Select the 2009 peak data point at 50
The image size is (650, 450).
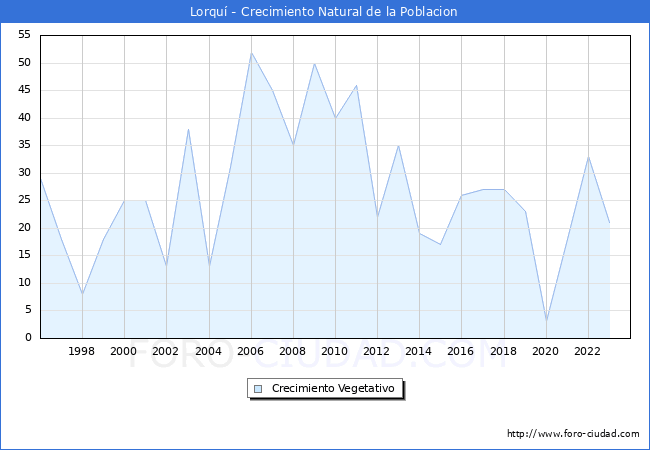coord(315,63)
